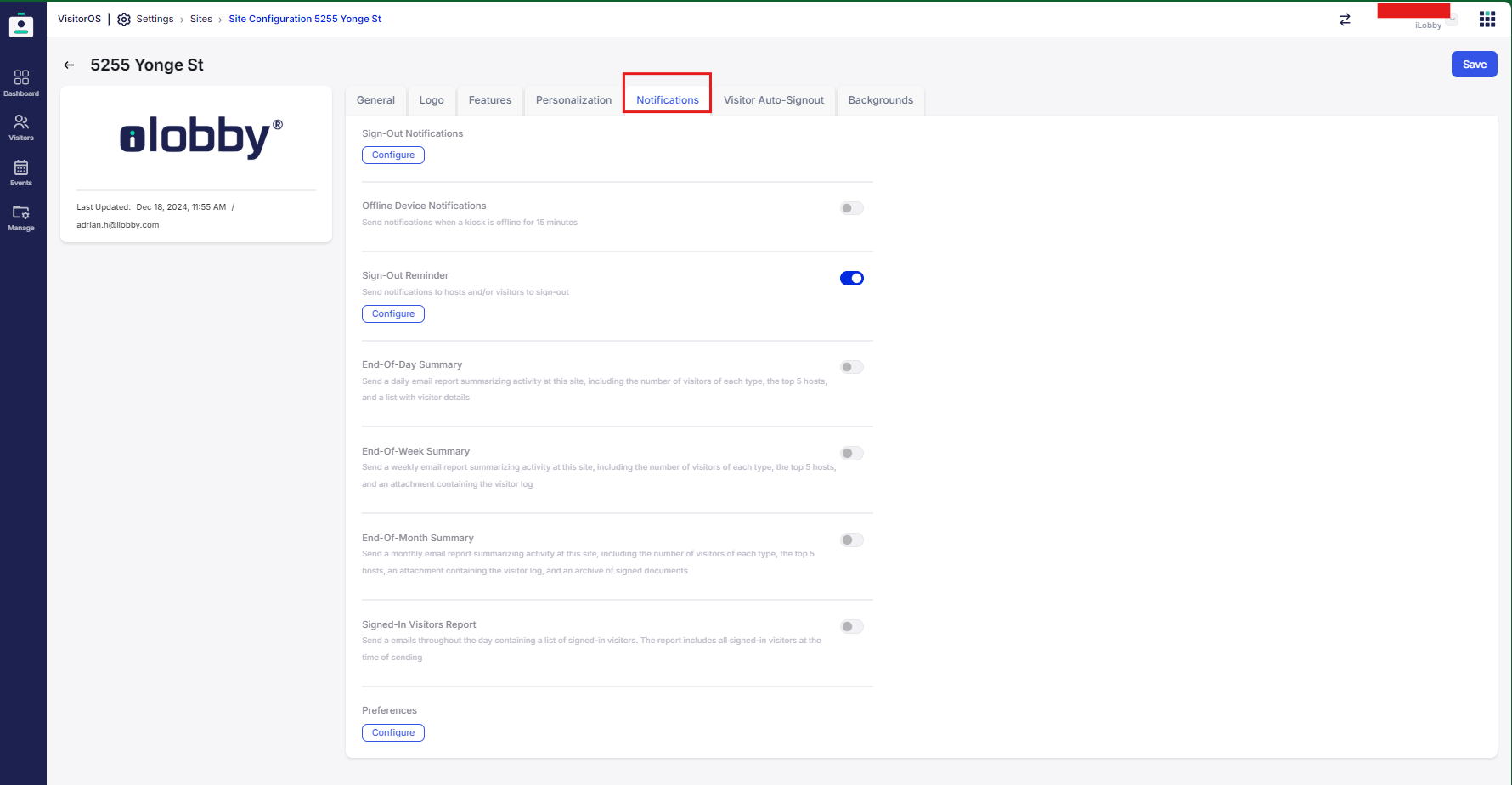This screenshot has height=785, width=1512.
Task: Enable the End-Of-Week Summary toggle
Action: [x=851, y=453]
